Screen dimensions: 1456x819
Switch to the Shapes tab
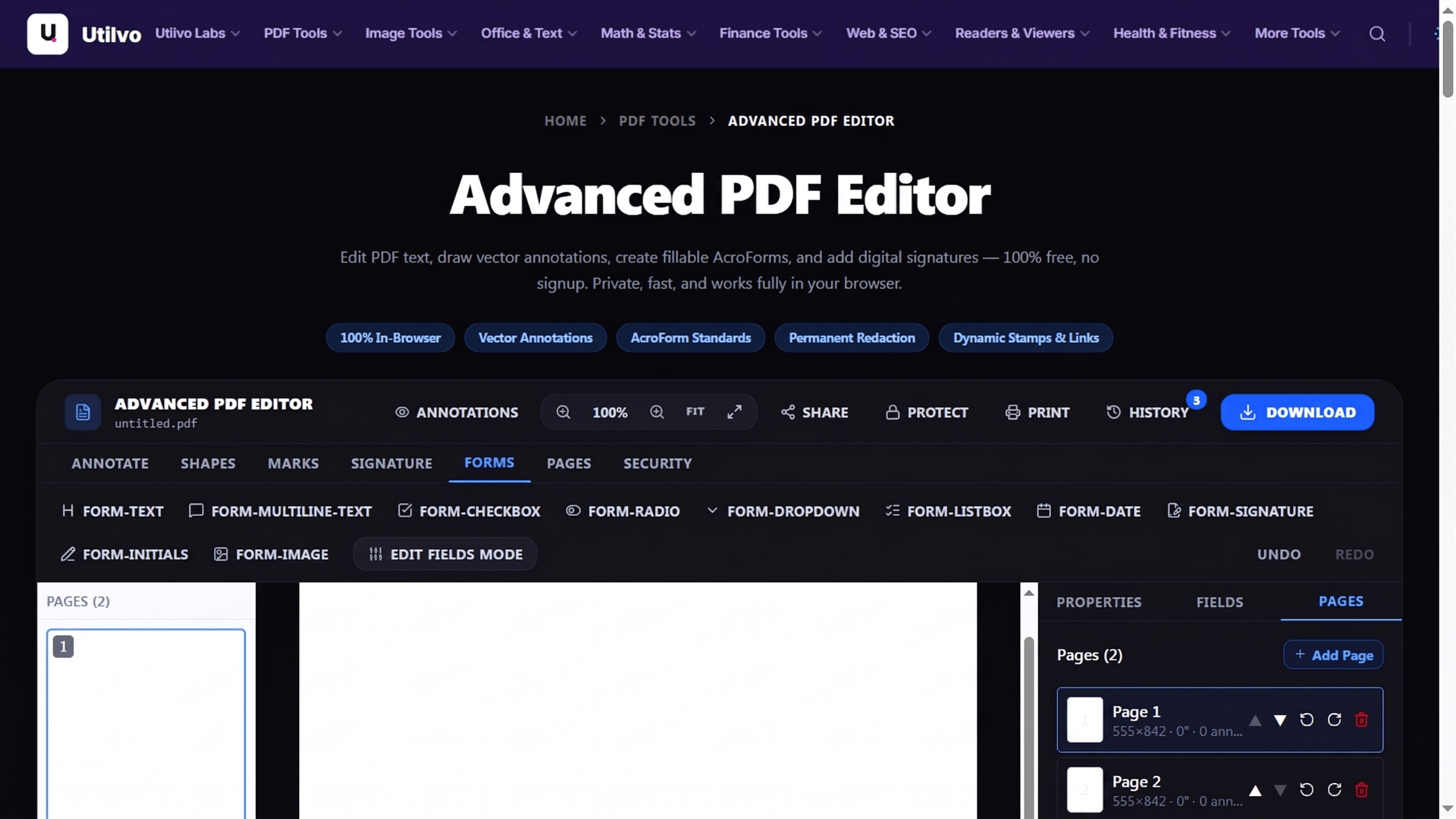pyautogui.click(x=208, y=463)
